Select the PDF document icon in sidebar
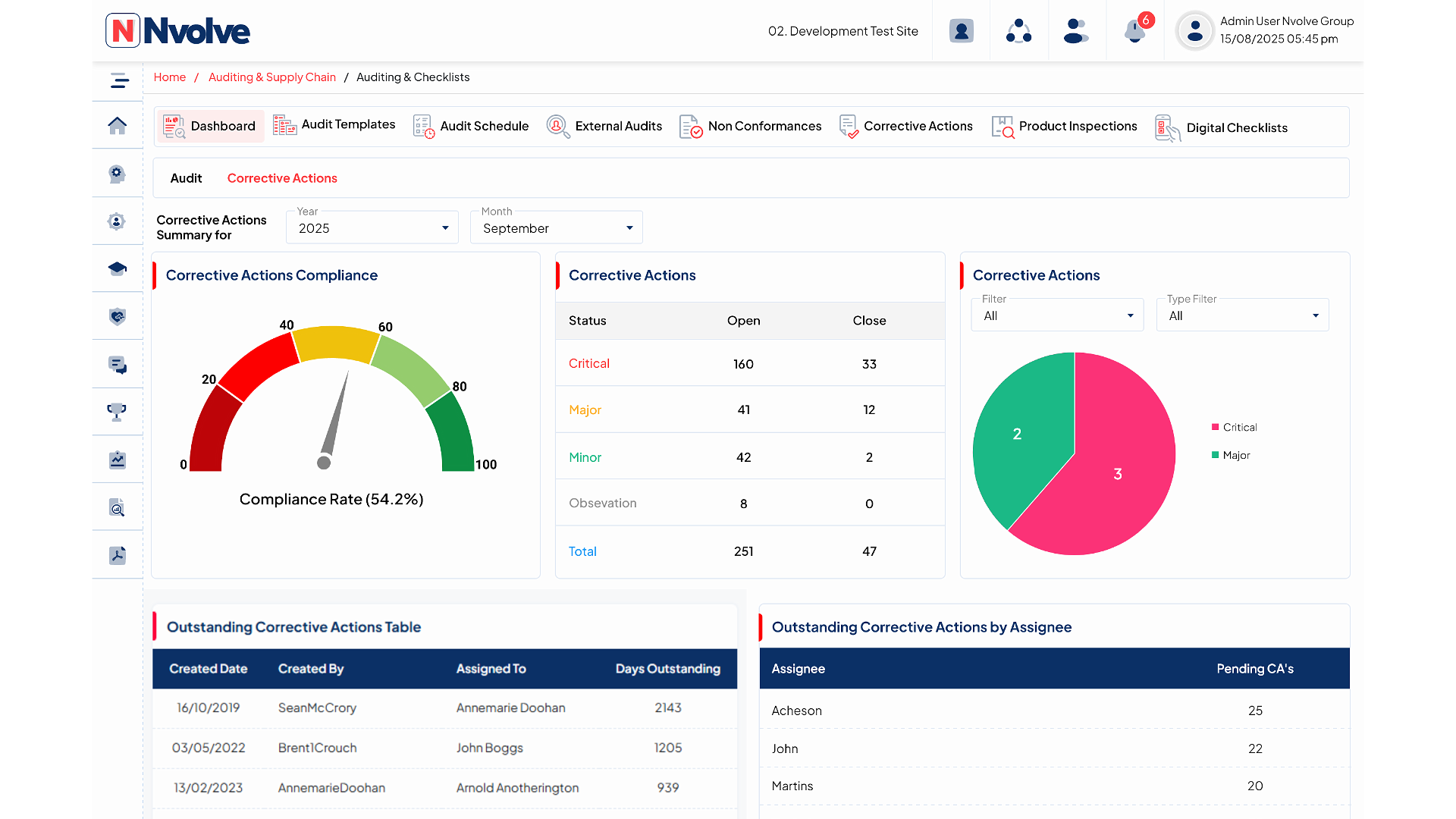 118,554
